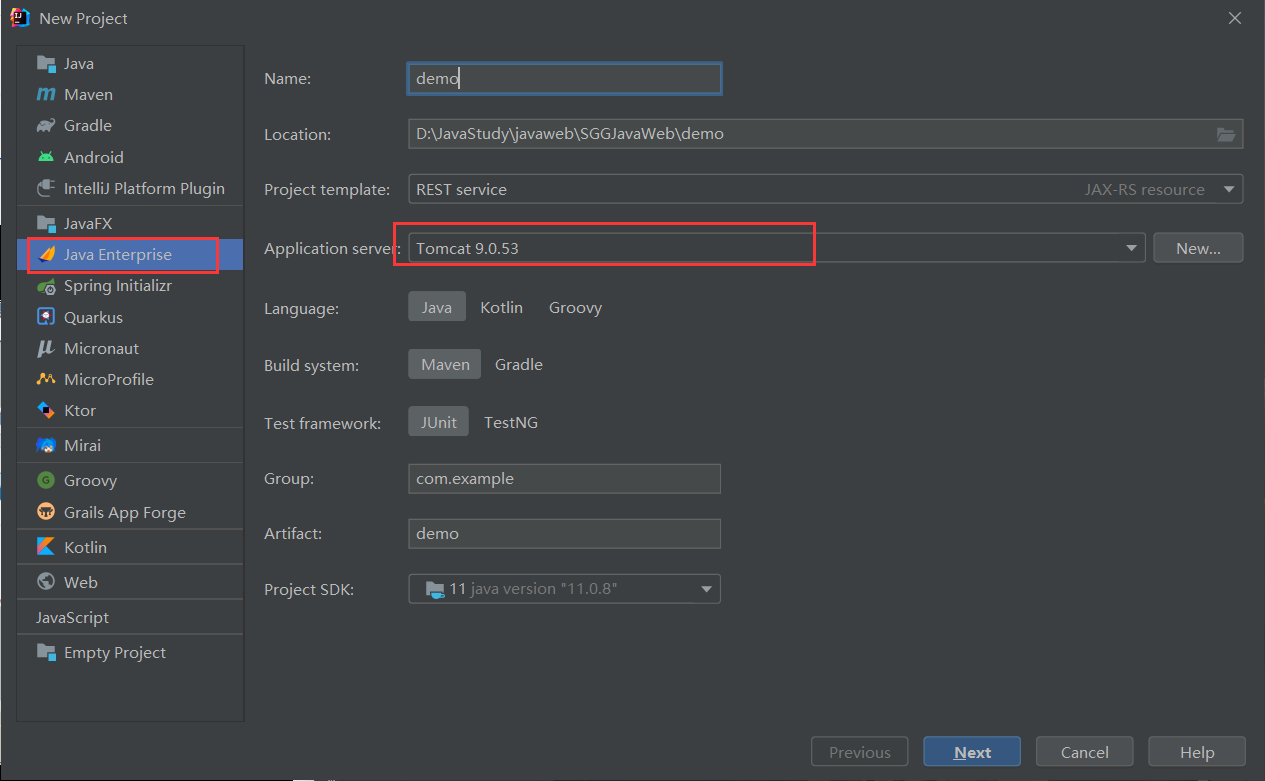
Task: Close the New Project dialog
Action: point(1235,18)
